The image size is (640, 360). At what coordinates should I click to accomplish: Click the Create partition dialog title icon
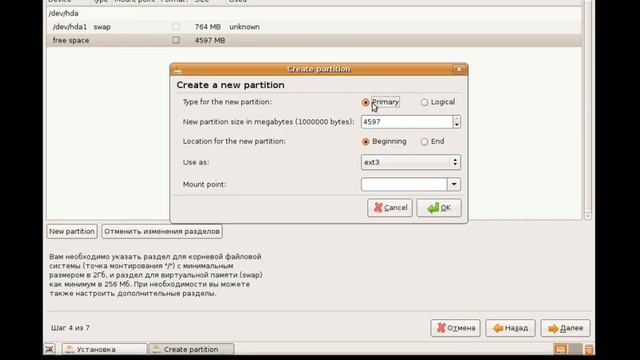178,70
